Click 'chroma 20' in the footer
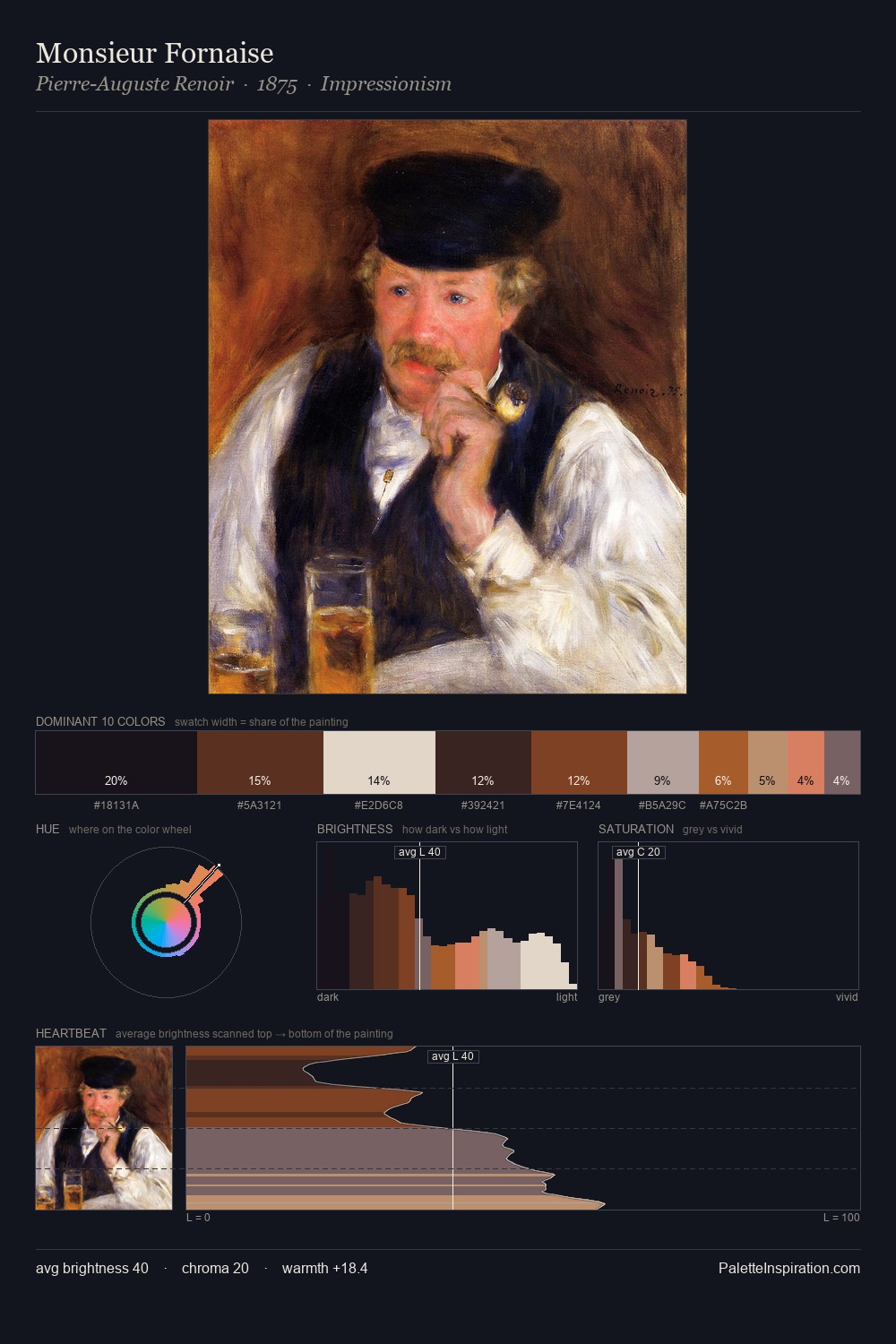 click(215, 1268)
